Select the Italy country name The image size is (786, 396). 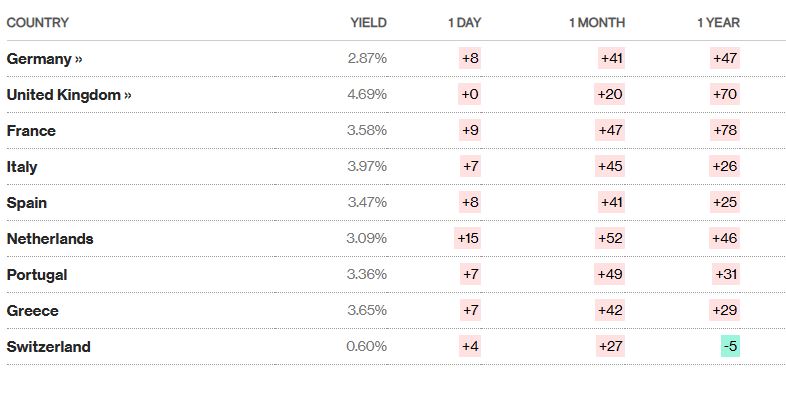[22, 167]
